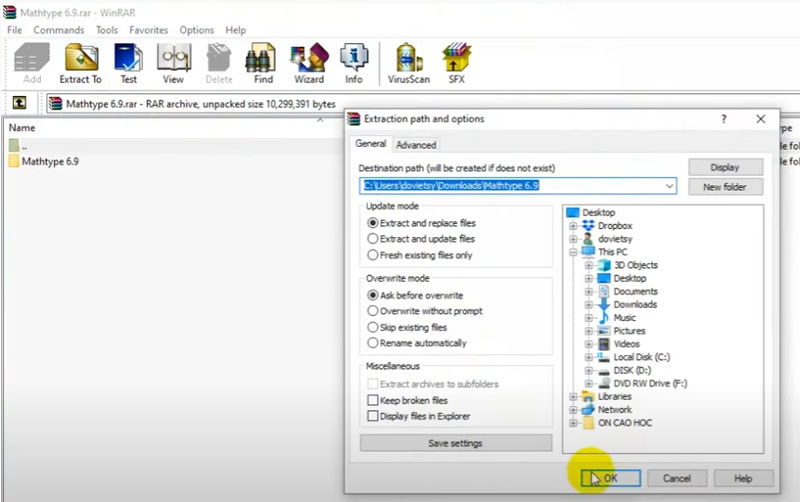This screenshot has width=800, height=502.
Task: Select Dropbox in folder tree
Action: tap(615, 225)
